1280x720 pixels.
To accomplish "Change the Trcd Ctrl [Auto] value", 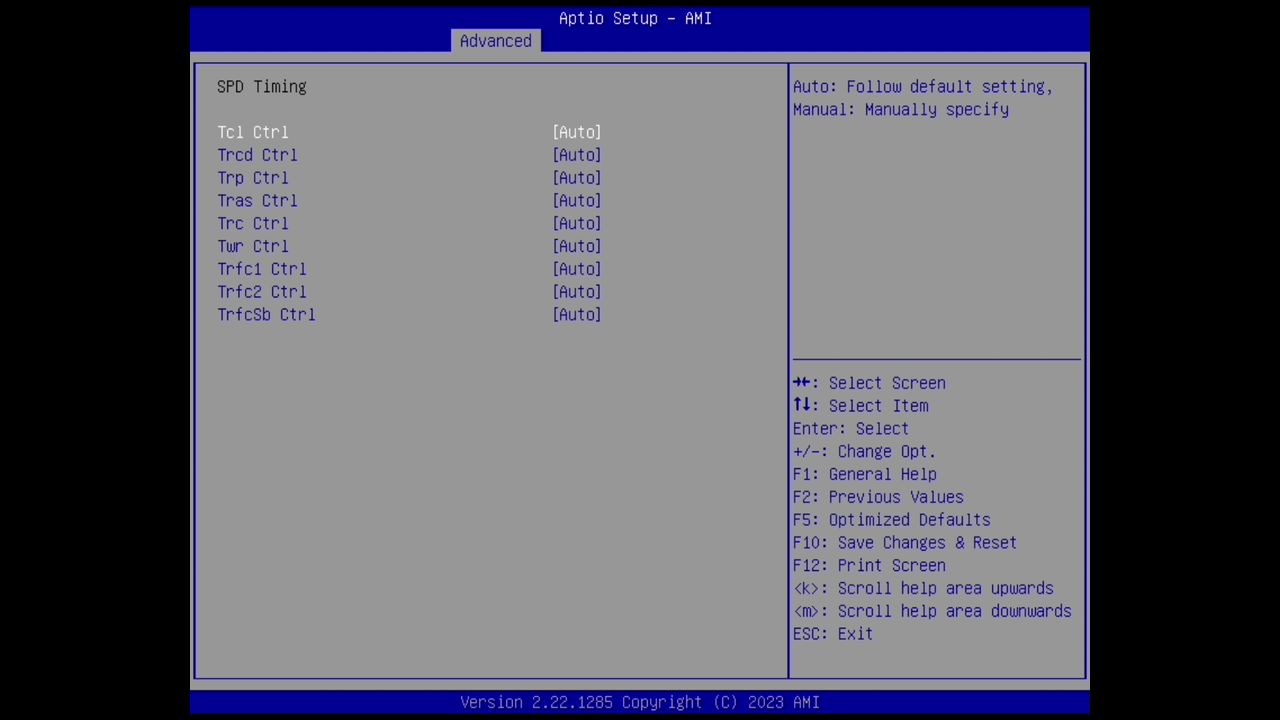I will coord(577,155).
